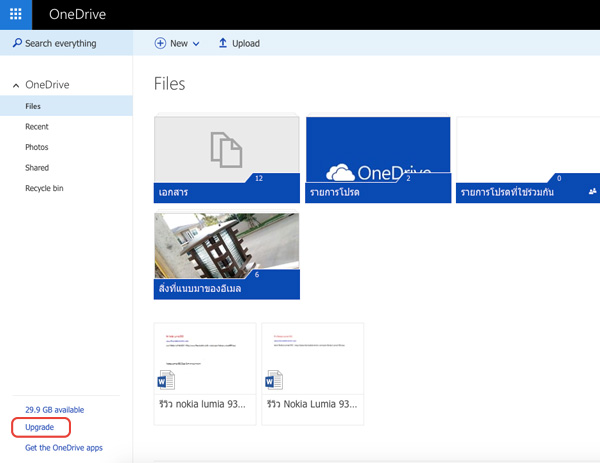Click Get the OneDrive apps link
Screen dimensions: 600x463
pyautogui.click(x=64, y=448)
